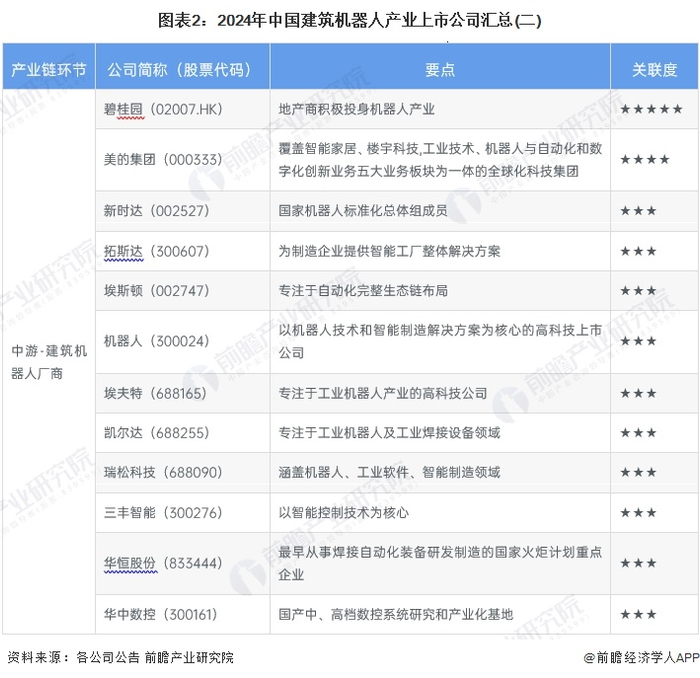This screenshot has width=700, height=678.
Task: Click the three-star rating for 华恒股份
Action: click(638, 563)
